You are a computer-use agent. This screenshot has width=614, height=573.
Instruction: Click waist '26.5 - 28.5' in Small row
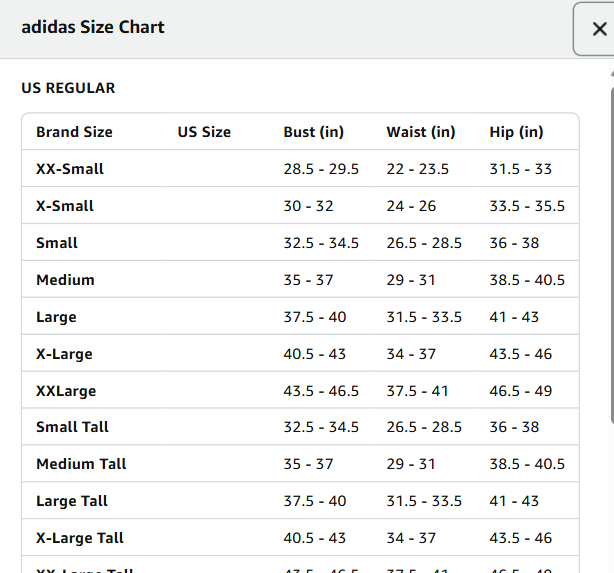click(424, 243)
